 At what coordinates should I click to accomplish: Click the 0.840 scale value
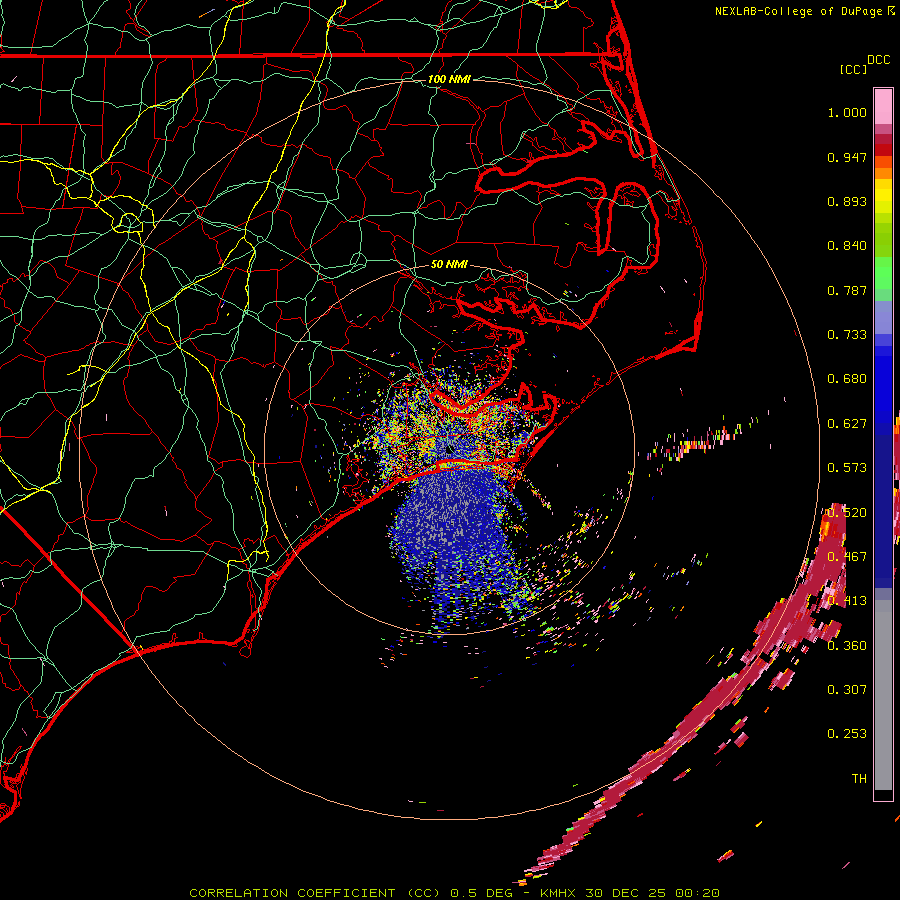point(847,246)
